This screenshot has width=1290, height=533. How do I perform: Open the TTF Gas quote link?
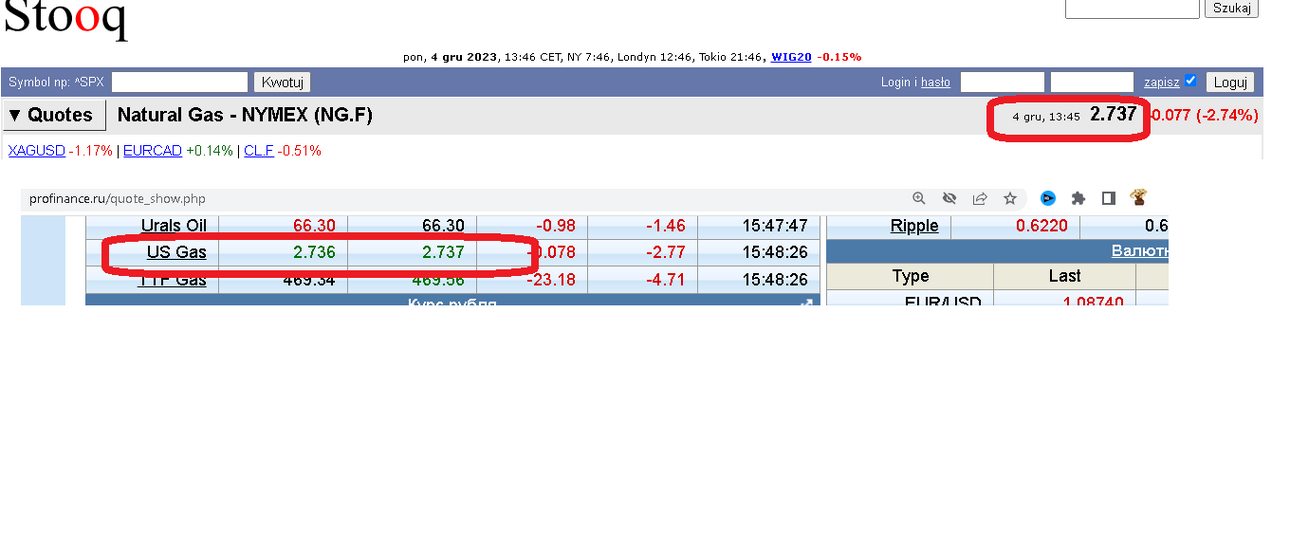[172, 279]
